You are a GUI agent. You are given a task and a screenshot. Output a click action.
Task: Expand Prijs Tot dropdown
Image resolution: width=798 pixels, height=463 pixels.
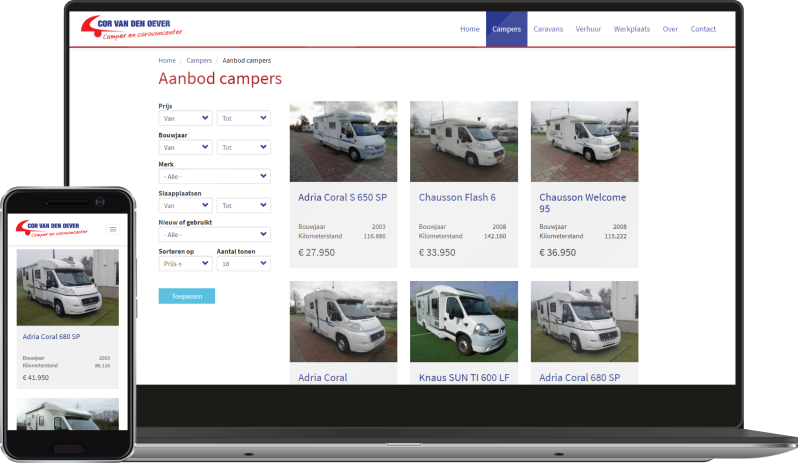click(244, 118)
